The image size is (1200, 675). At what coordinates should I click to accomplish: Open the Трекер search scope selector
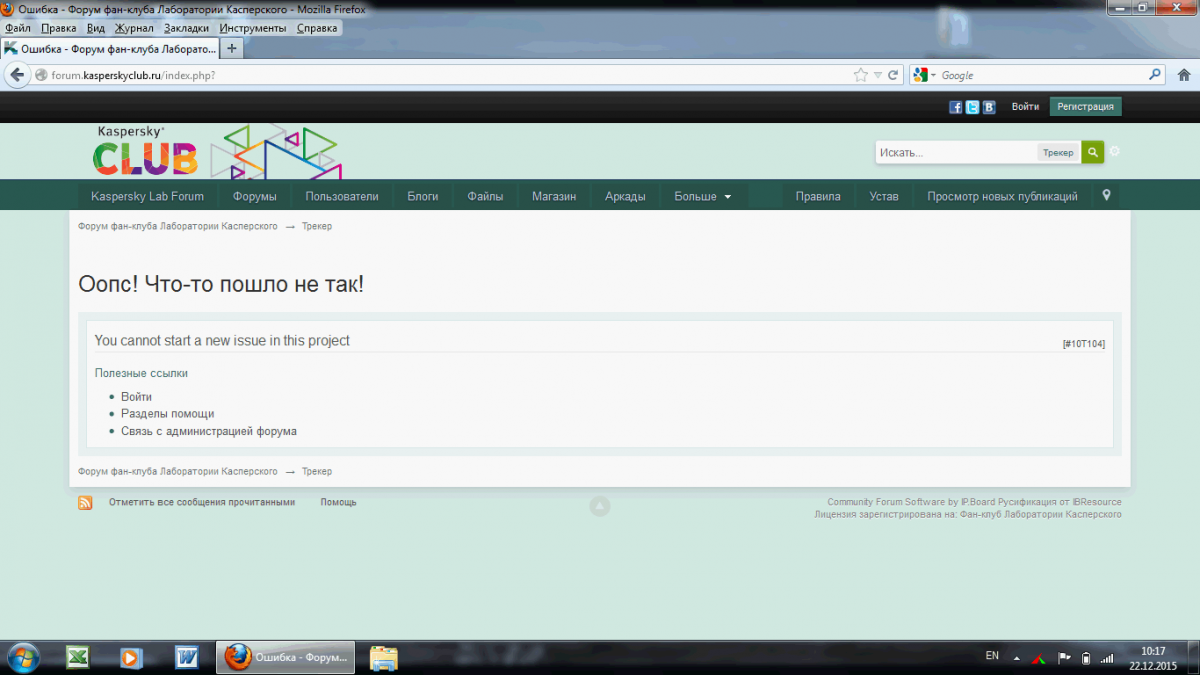[x=1058, y=153]
